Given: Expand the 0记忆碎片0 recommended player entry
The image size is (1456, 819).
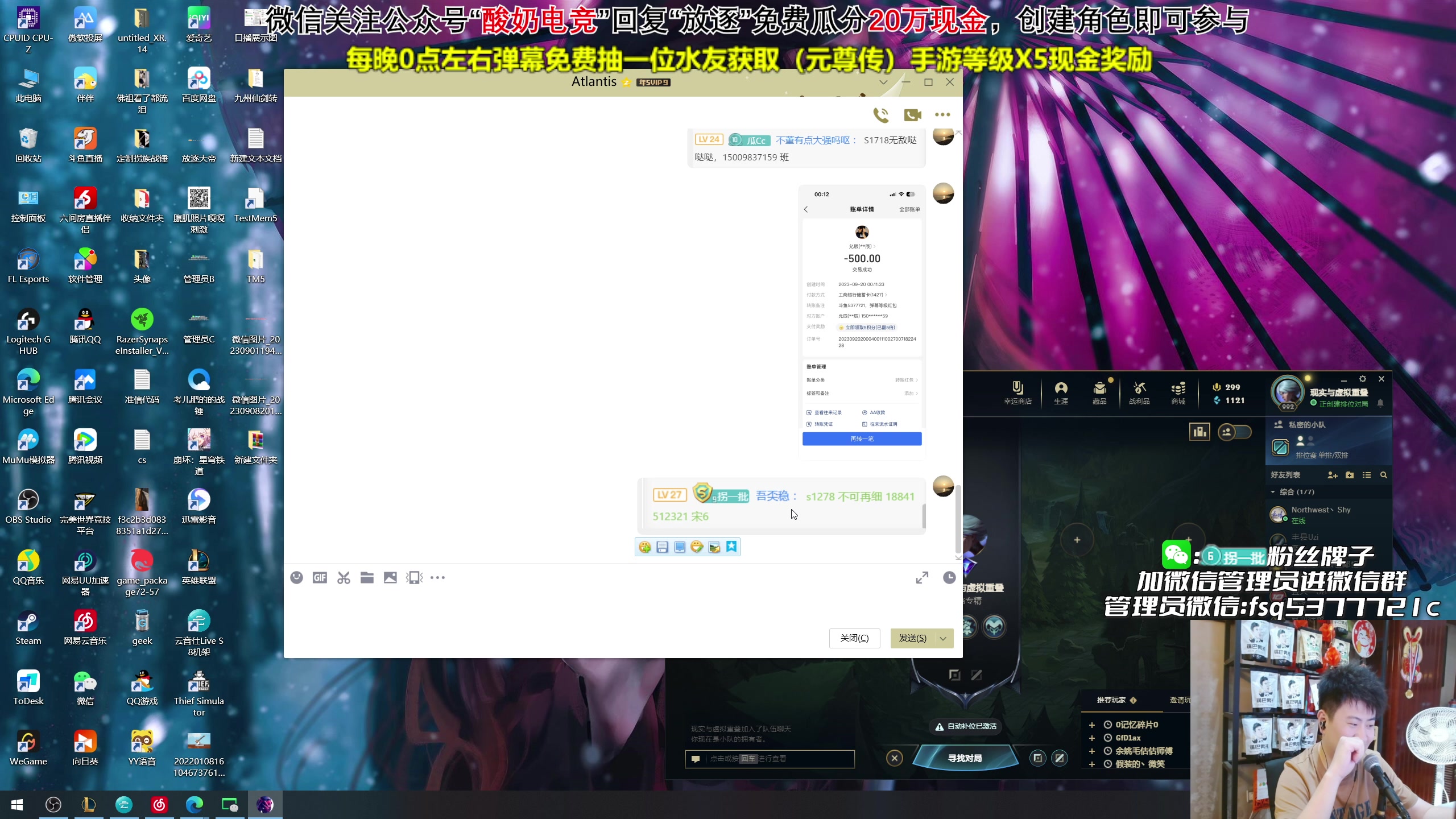Looking at the screenshot, I should tap(1092, 725).
